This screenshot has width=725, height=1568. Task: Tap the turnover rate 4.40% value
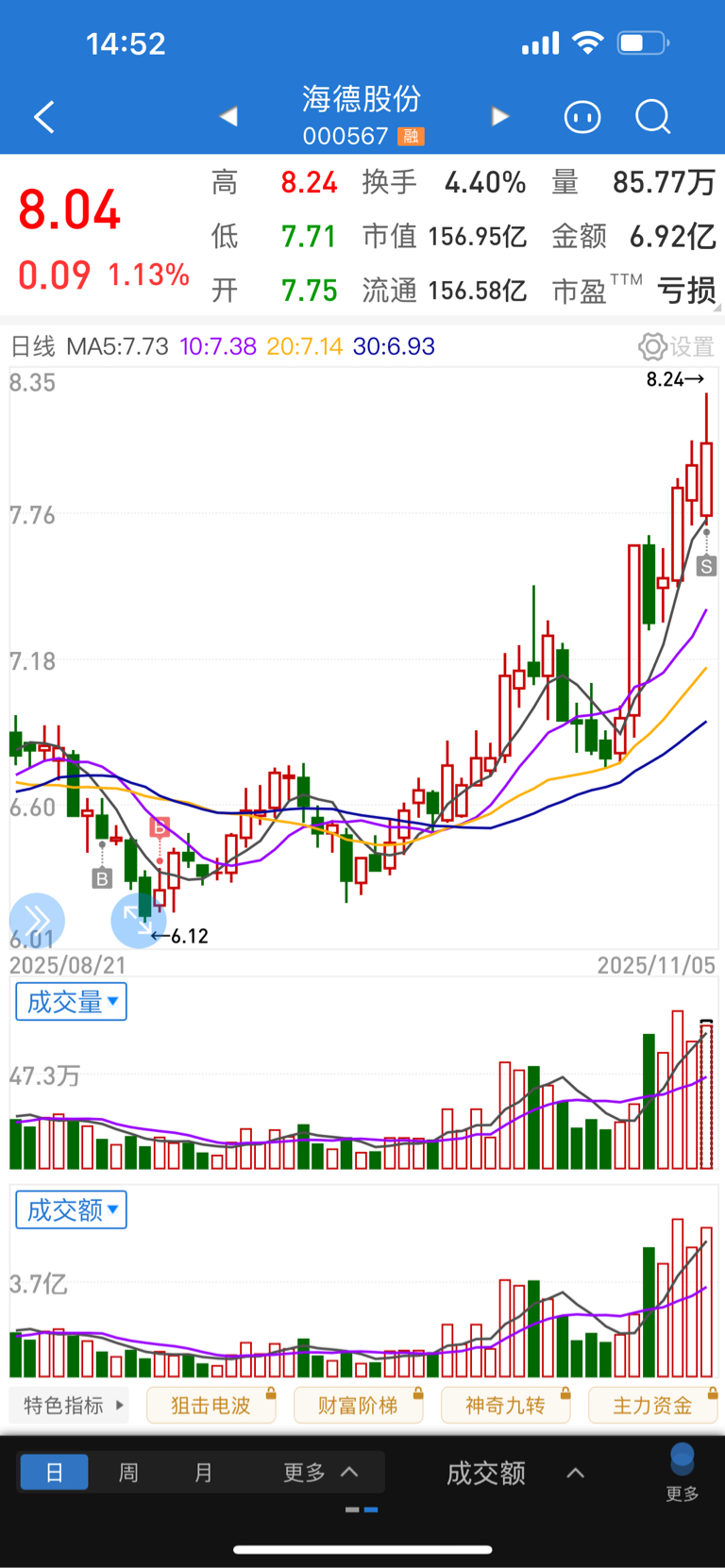point(485,182)
